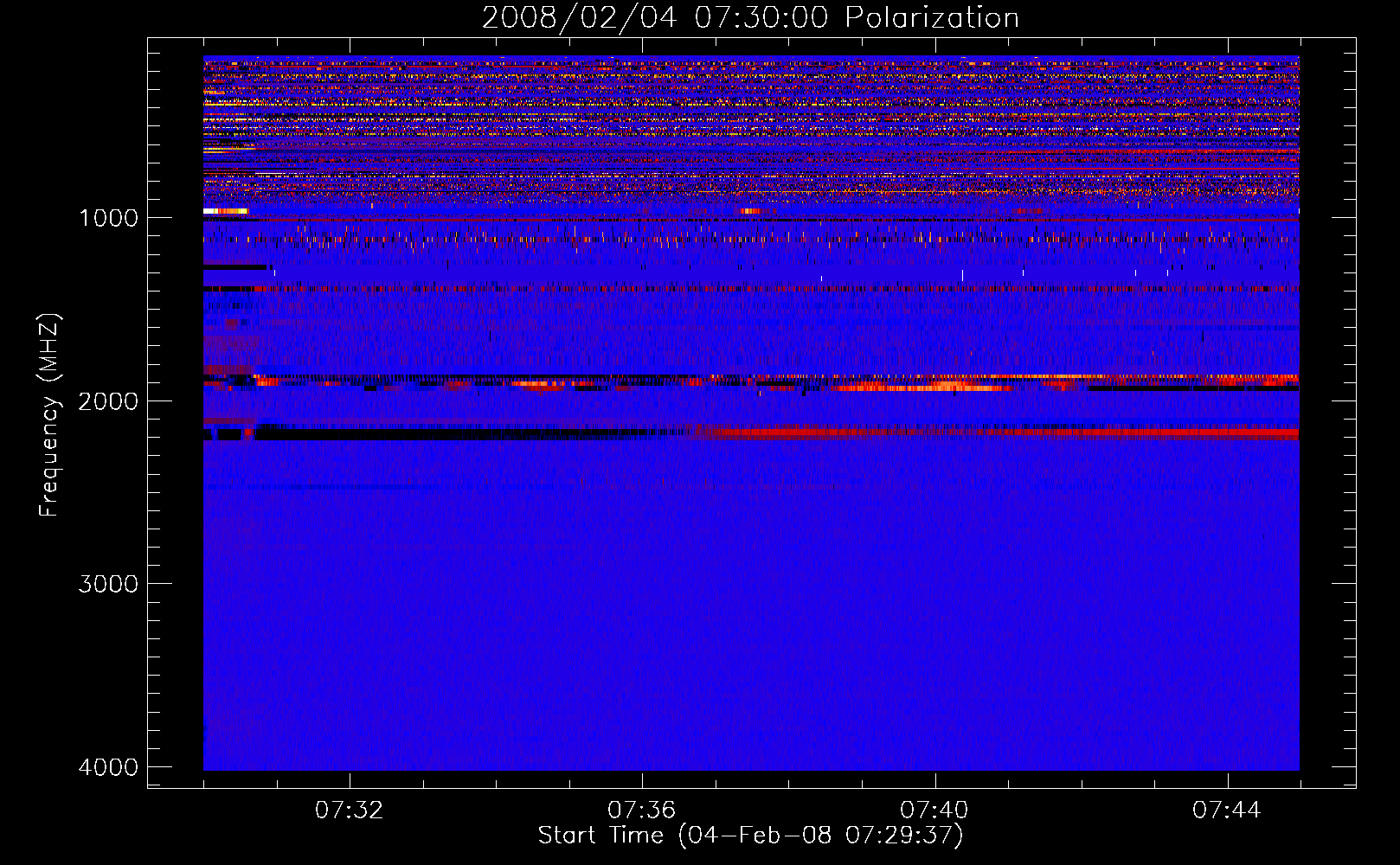Click the '07:32' time tick label
Viewport: 1400px width, 865px height.
[349, 810]
